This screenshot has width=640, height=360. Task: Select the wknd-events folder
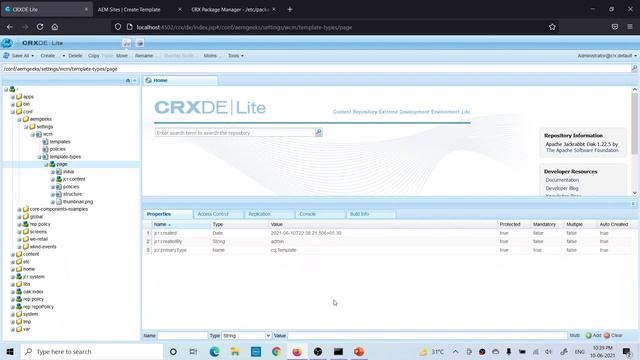(43, 247)
